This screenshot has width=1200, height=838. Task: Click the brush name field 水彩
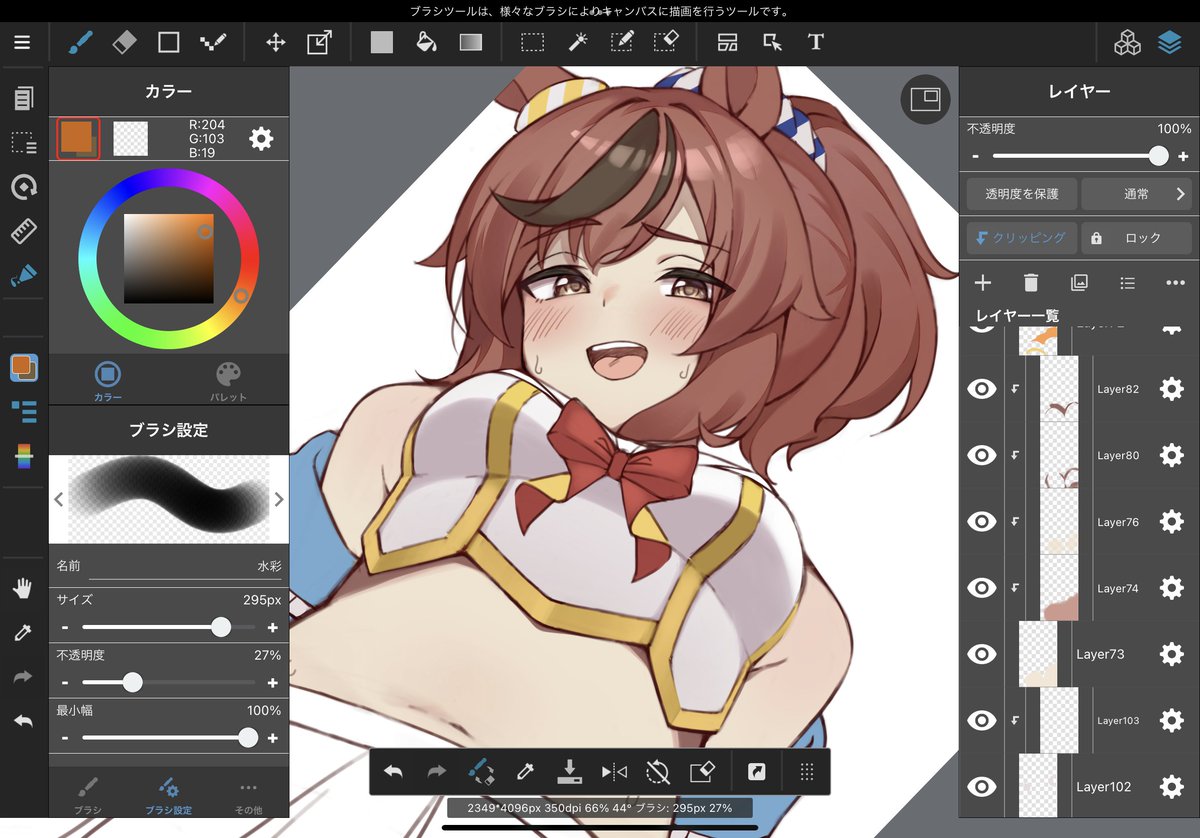[x=185, y=566]
